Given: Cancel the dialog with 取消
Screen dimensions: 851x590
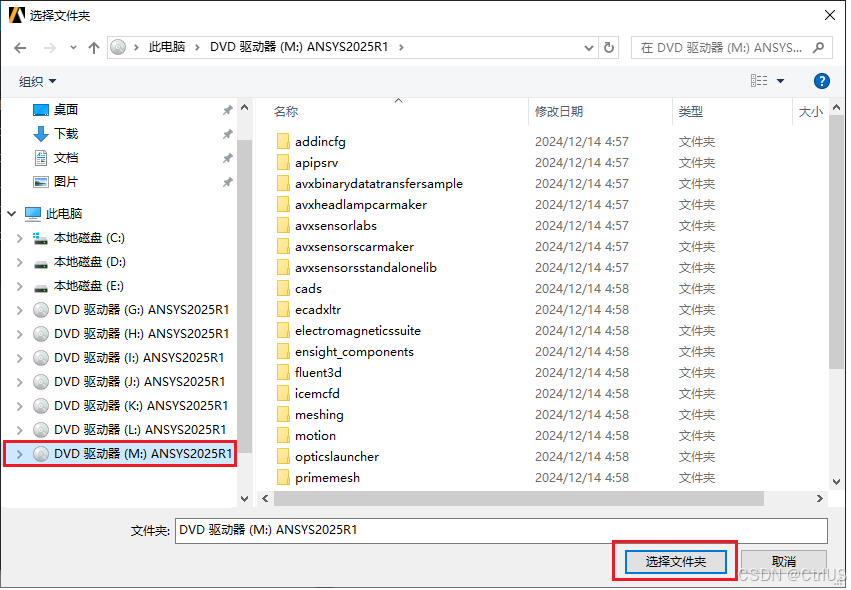Looking at the screenshot, I should click(784, 562).
